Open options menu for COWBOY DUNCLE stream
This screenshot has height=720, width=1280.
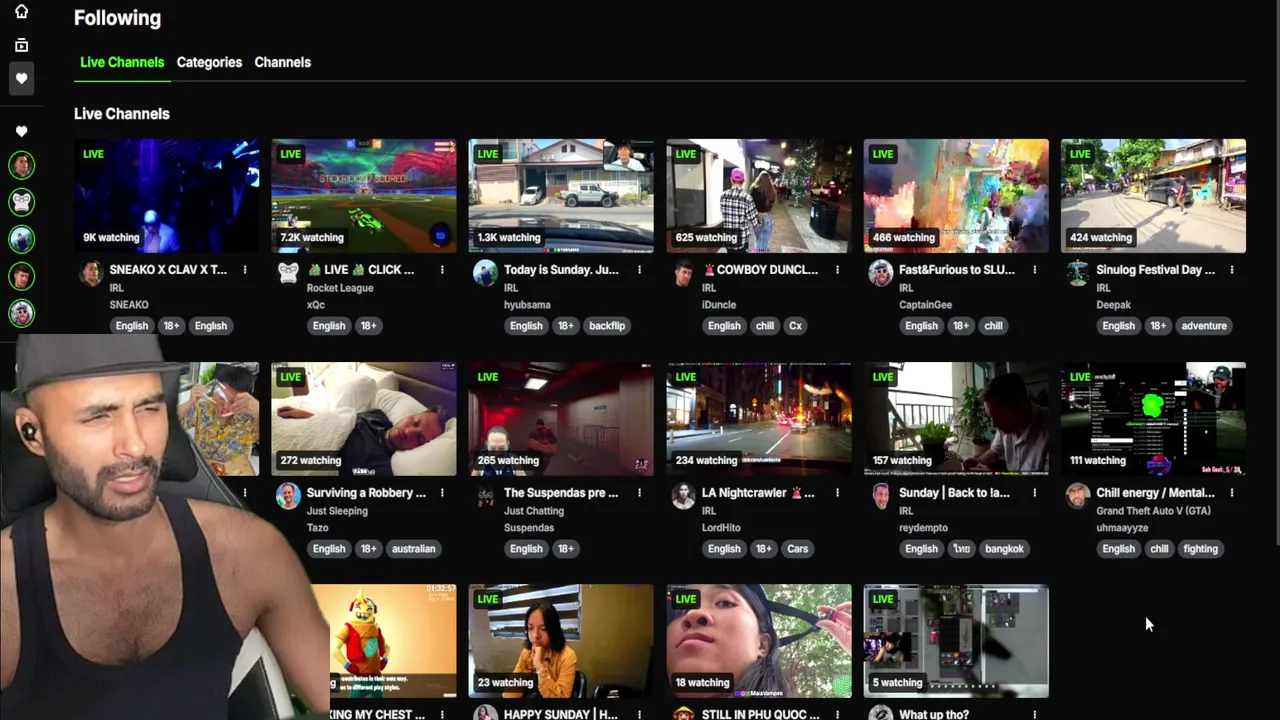tap(837, 270)
